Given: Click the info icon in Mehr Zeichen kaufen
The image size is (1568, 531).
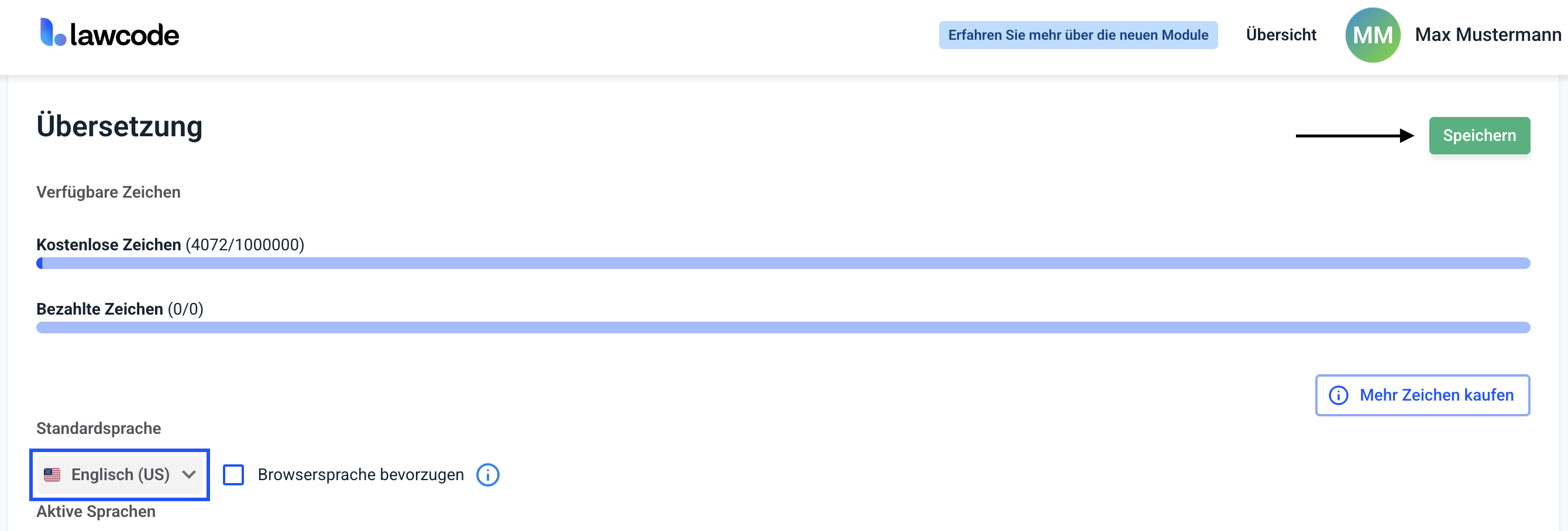Looking at the screenshot, I should [1338, 395].
